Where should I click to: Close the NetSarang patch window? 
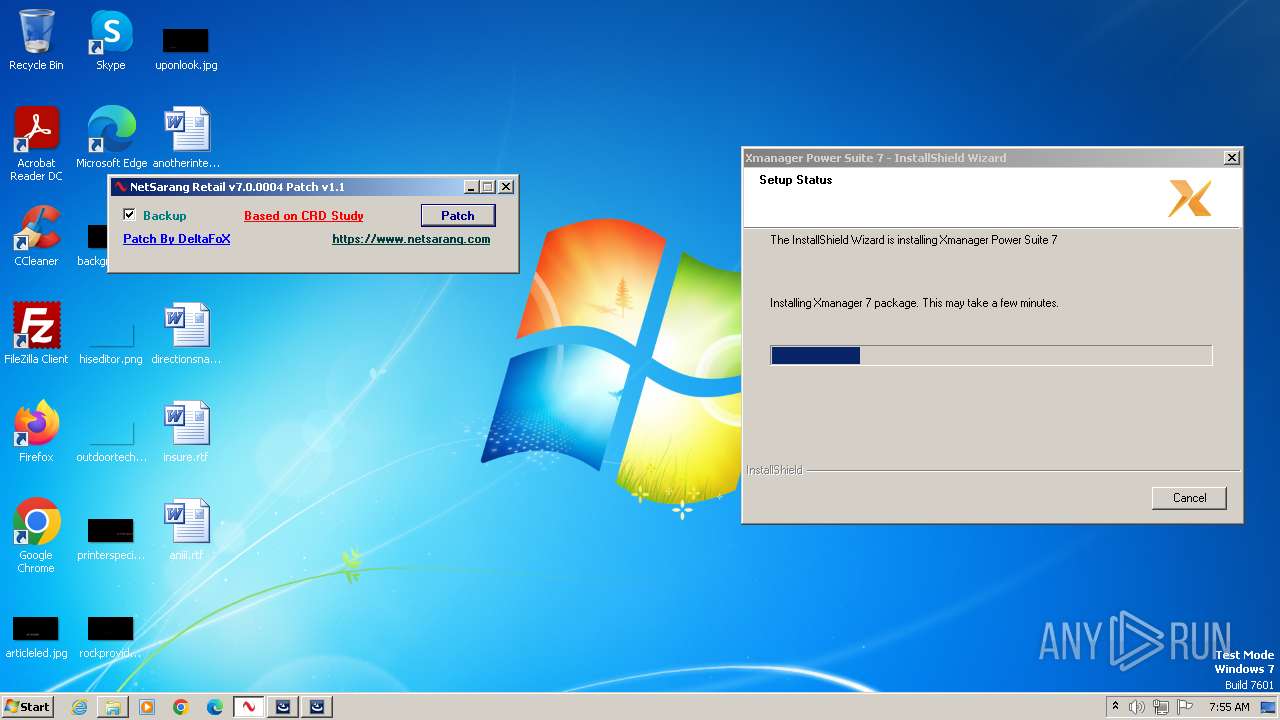[506, 187]
